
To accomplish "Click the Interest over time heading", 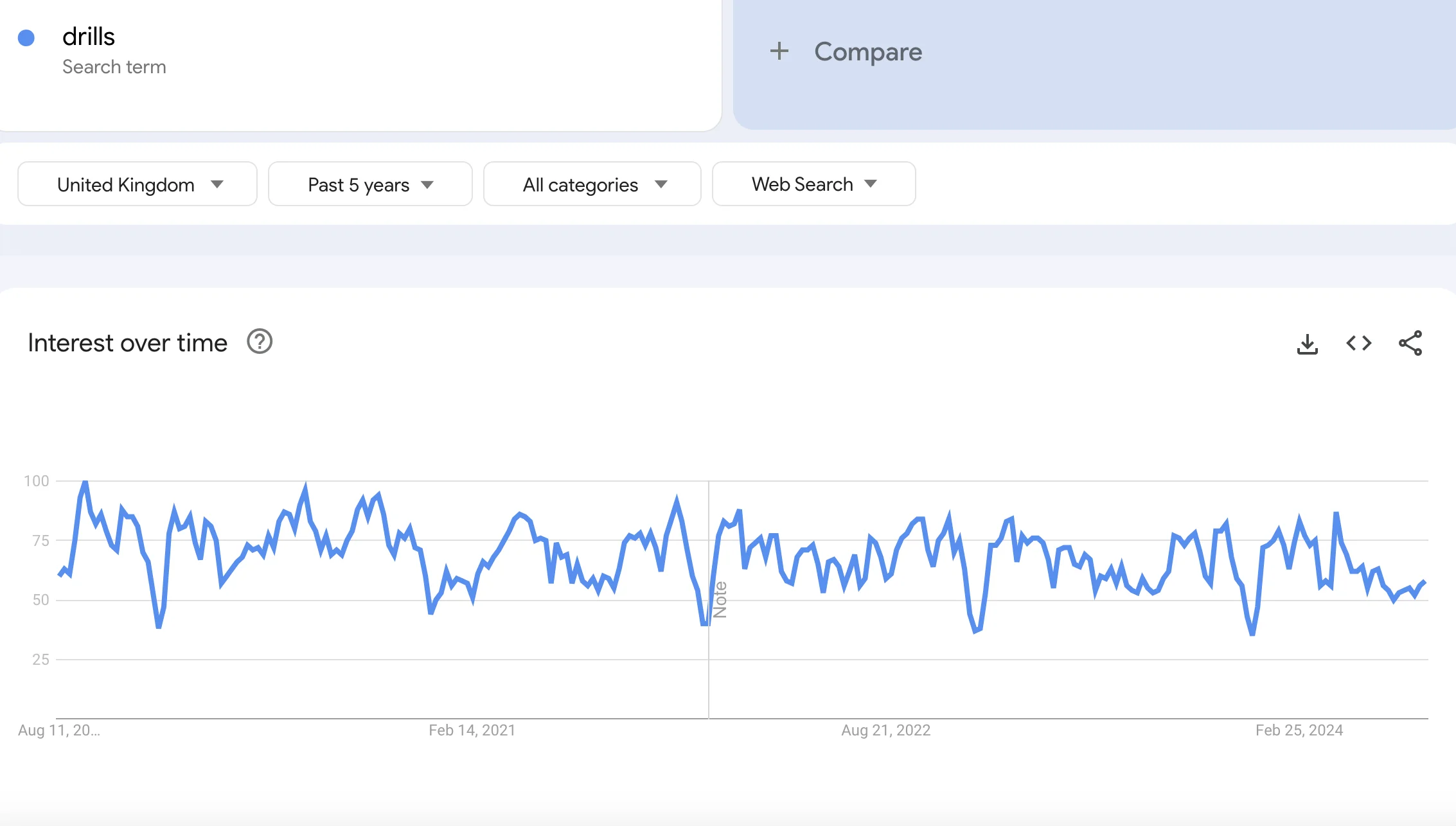I will [128, 343].
